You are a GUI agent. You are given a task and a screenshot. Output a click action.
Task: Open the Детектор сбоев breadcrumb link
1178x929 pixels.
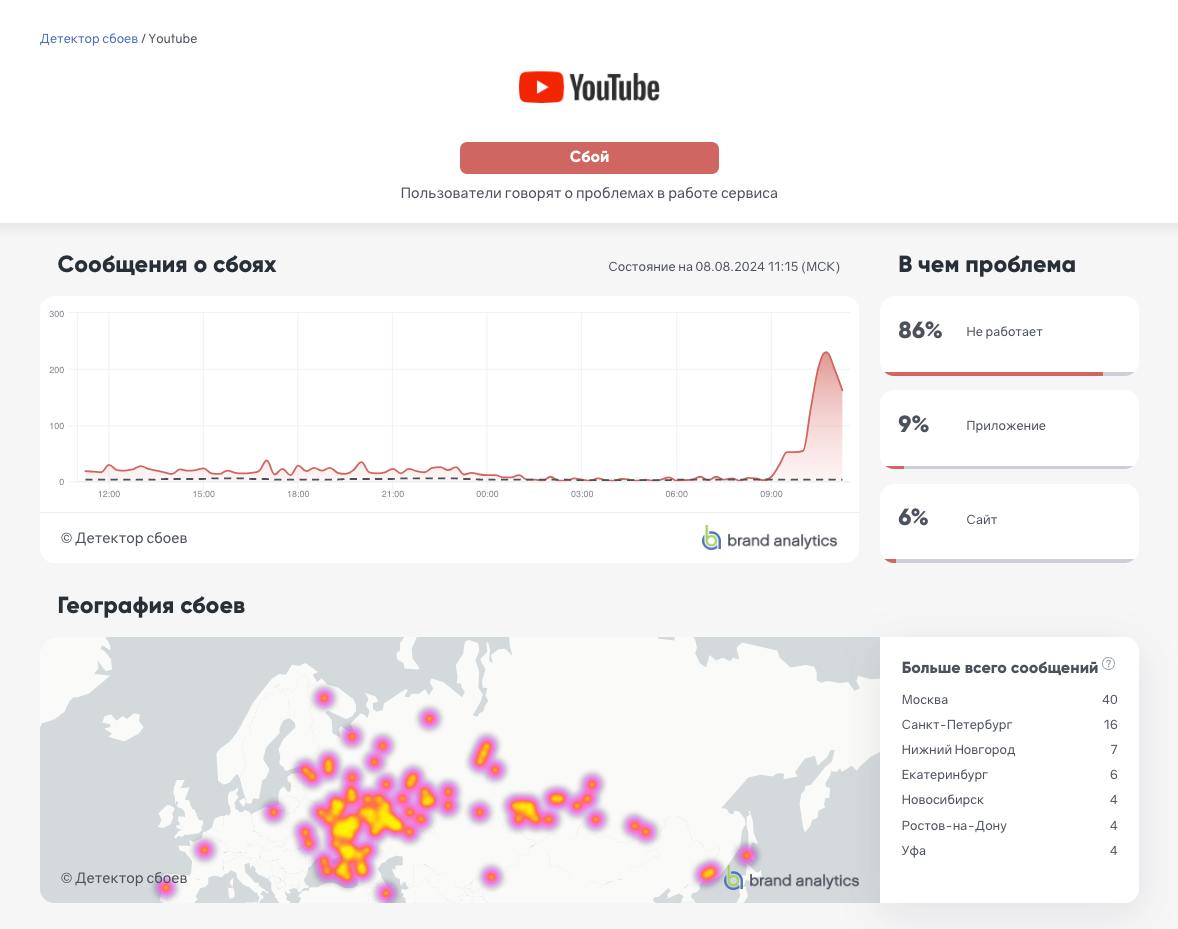(89, 39)
